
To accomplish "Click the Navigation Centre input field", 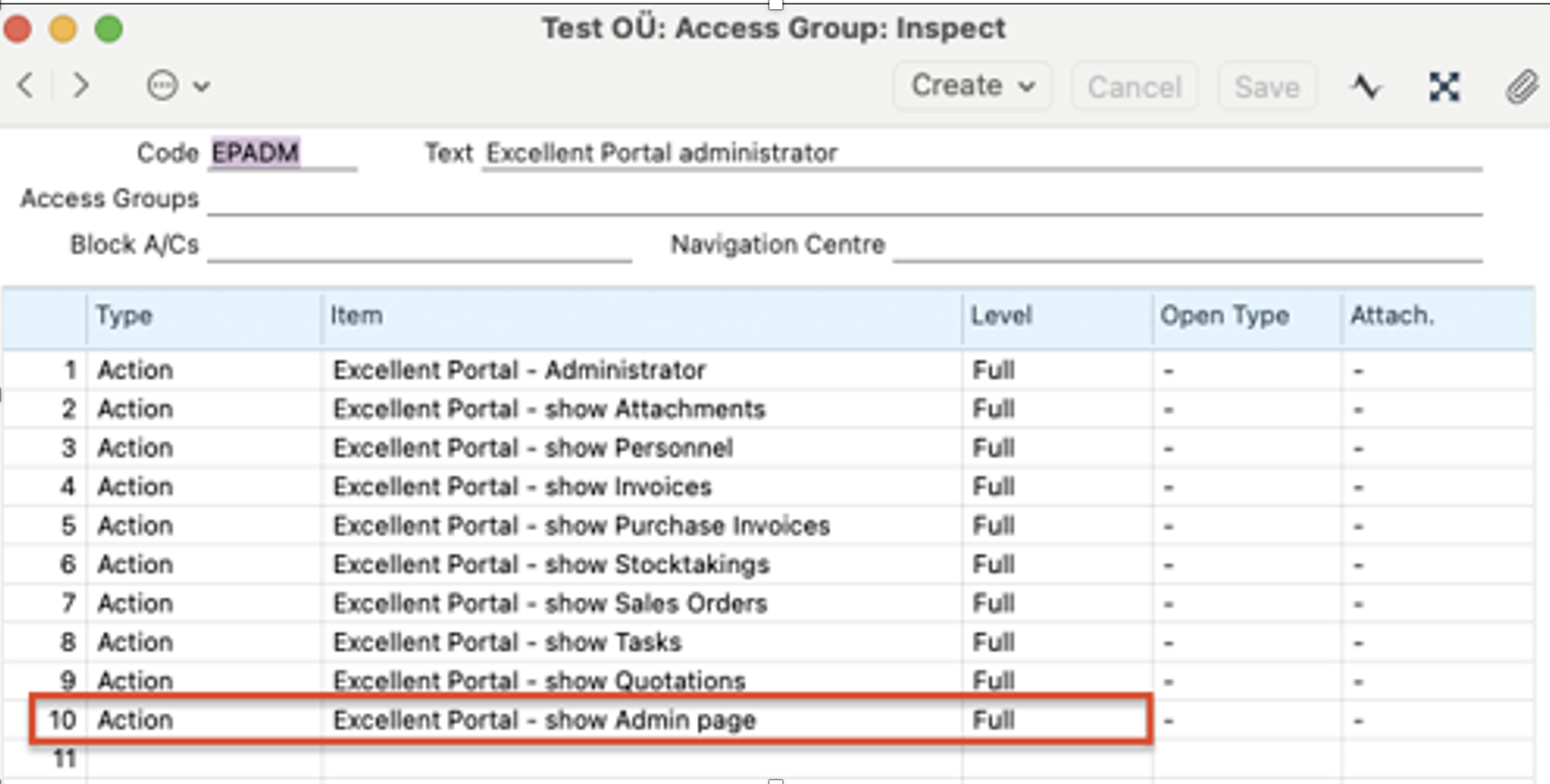I will (1187, 245).
